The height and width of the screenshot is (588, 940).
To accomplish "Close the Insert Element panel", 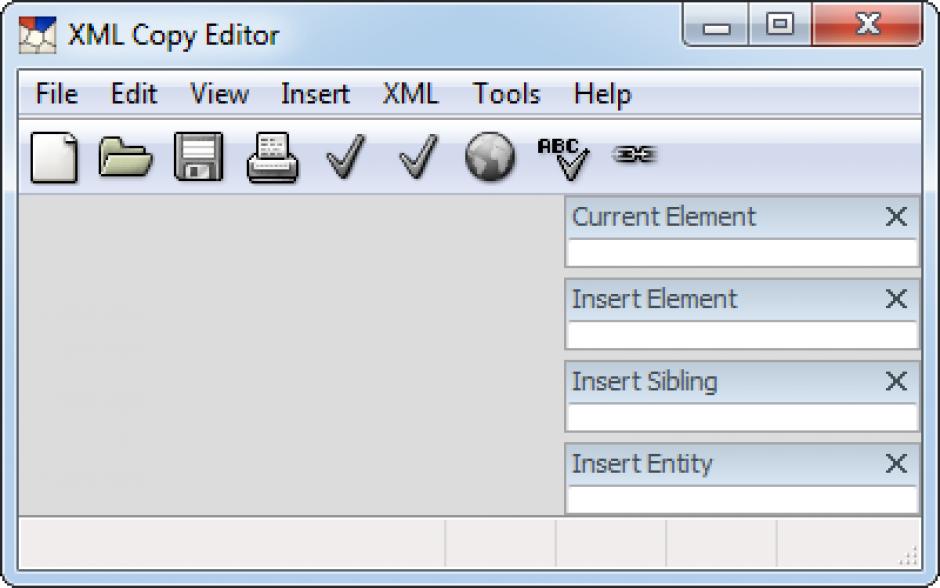I will 896,298.
